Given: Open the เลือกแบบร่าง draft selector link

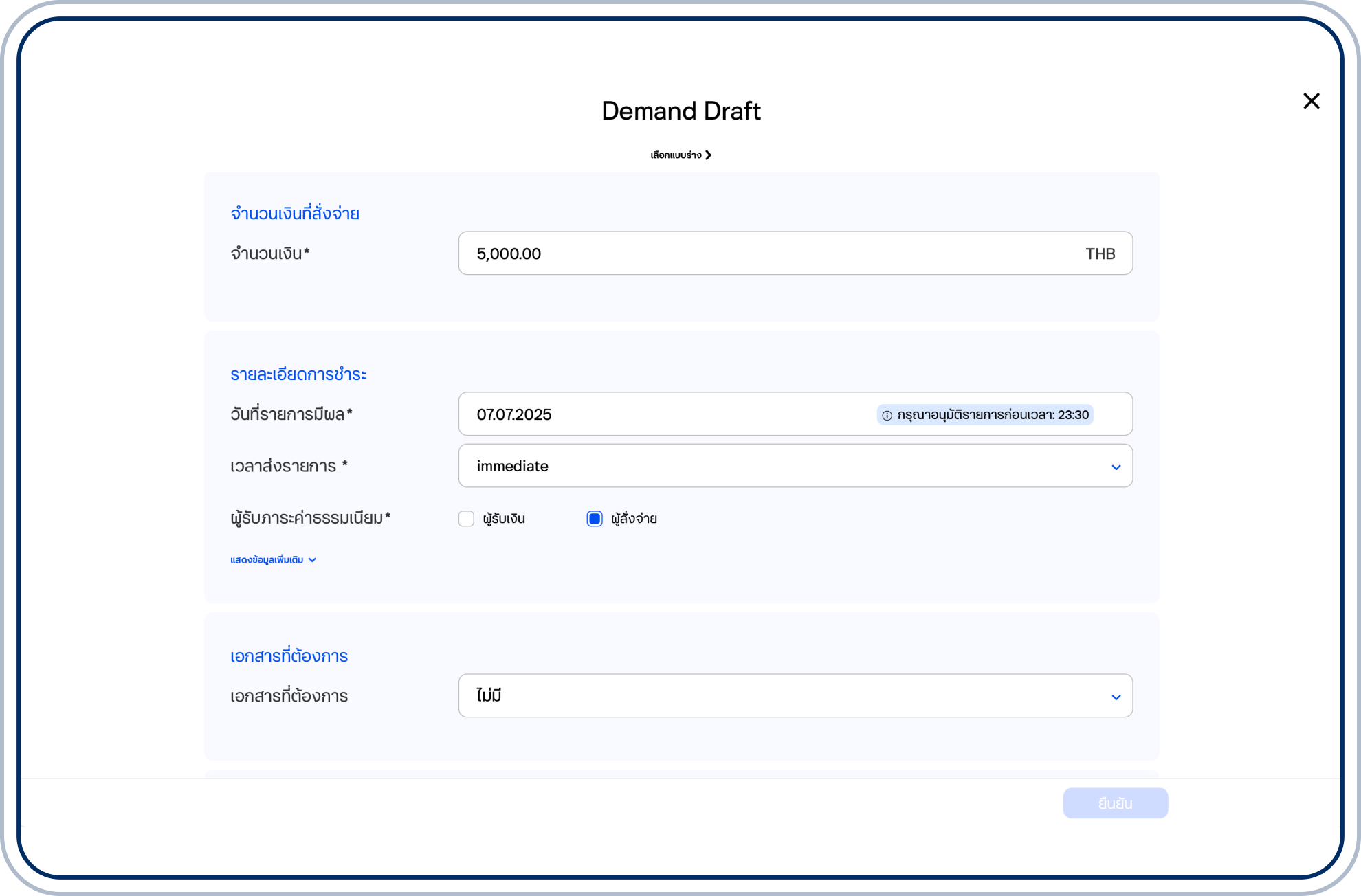Looking at the screenshot, I should [x=680, y=155].
